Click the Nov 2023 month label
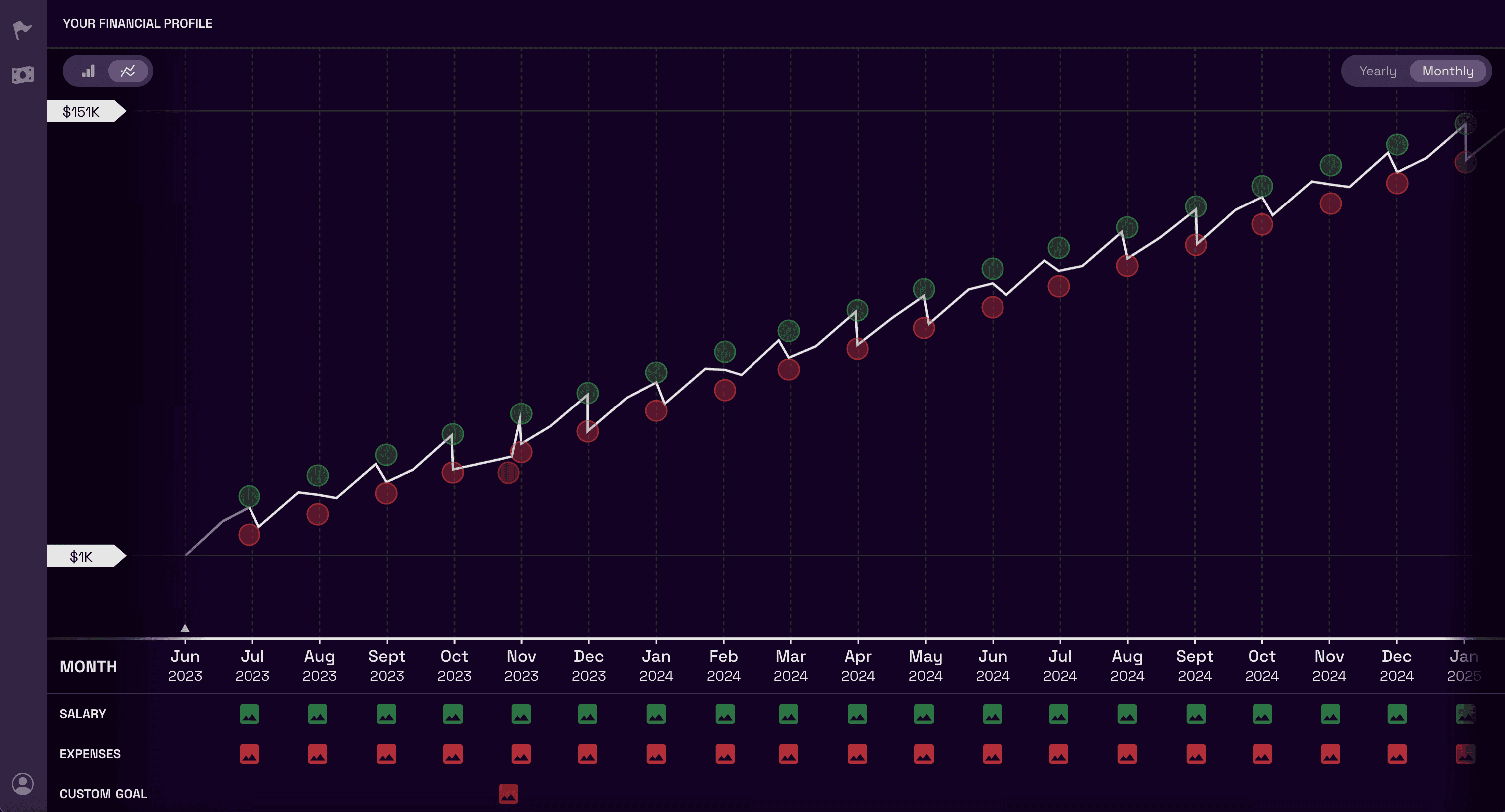The width and height of the screenshot is (1505, 812). [x=521, y=666]
